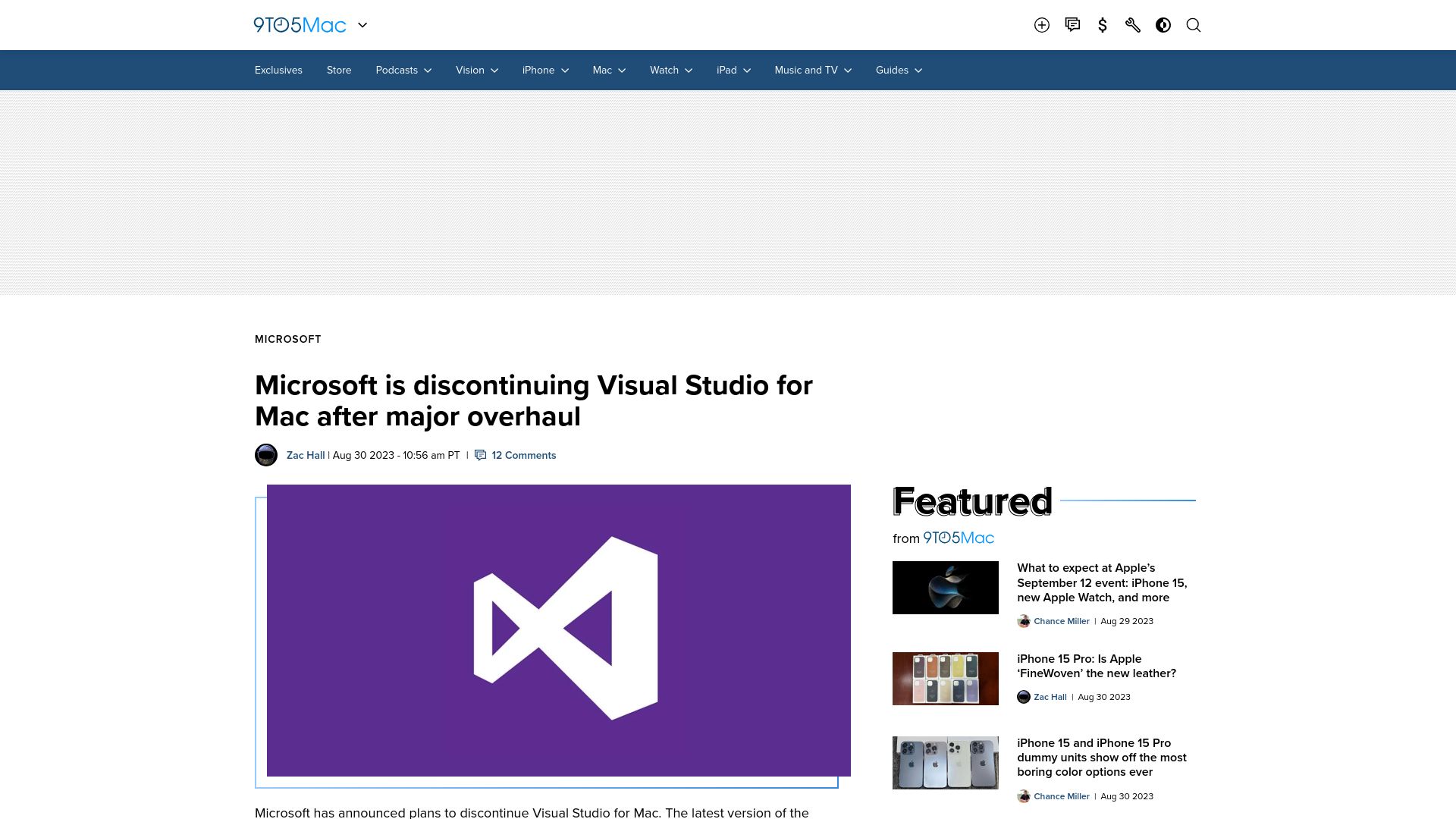
Task: Click the purple Visual Studio hero image
Action: point(559,630)
